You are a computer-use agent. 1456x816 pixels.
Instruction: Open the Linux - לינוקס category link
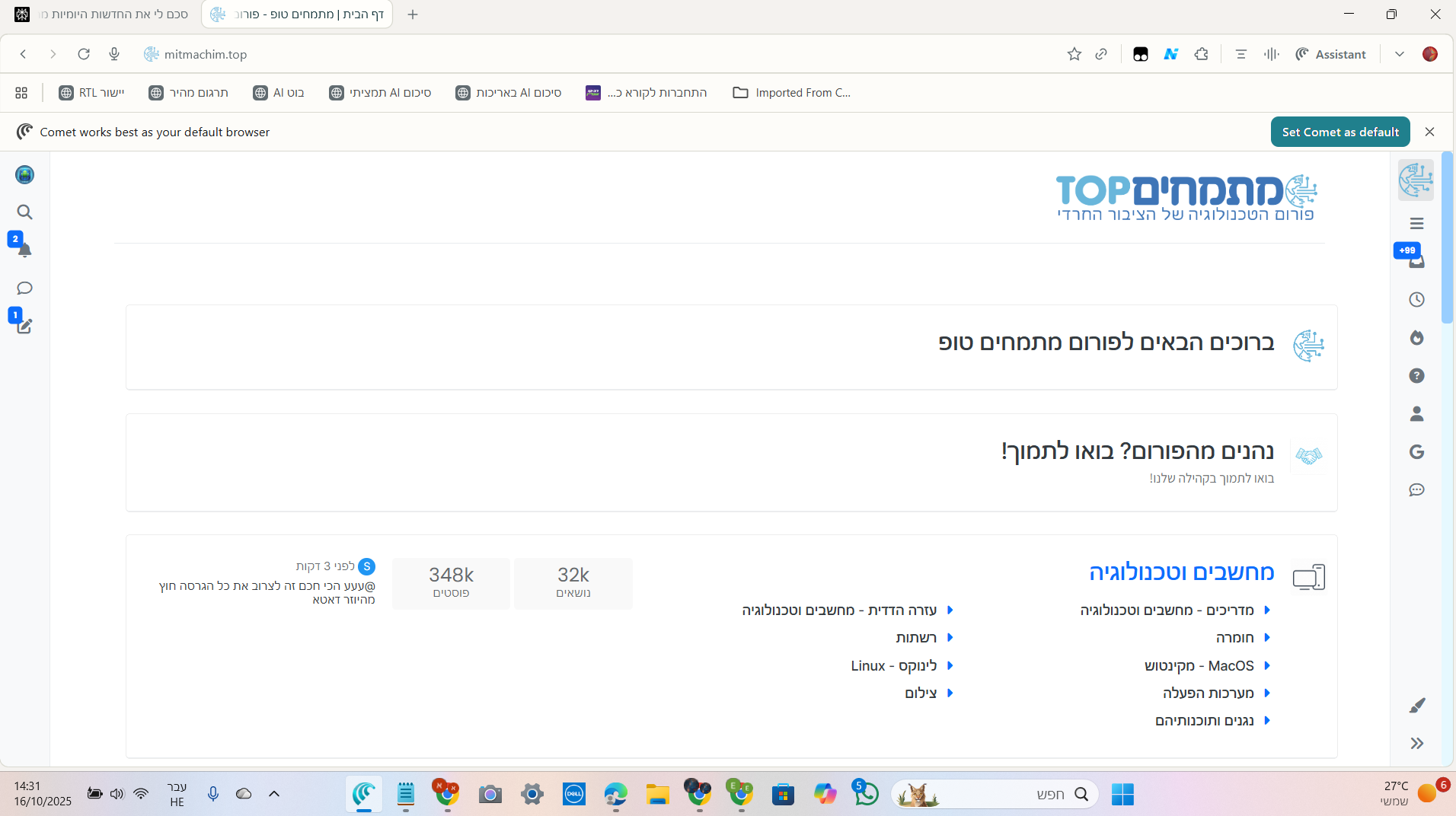tap(893, 666)
